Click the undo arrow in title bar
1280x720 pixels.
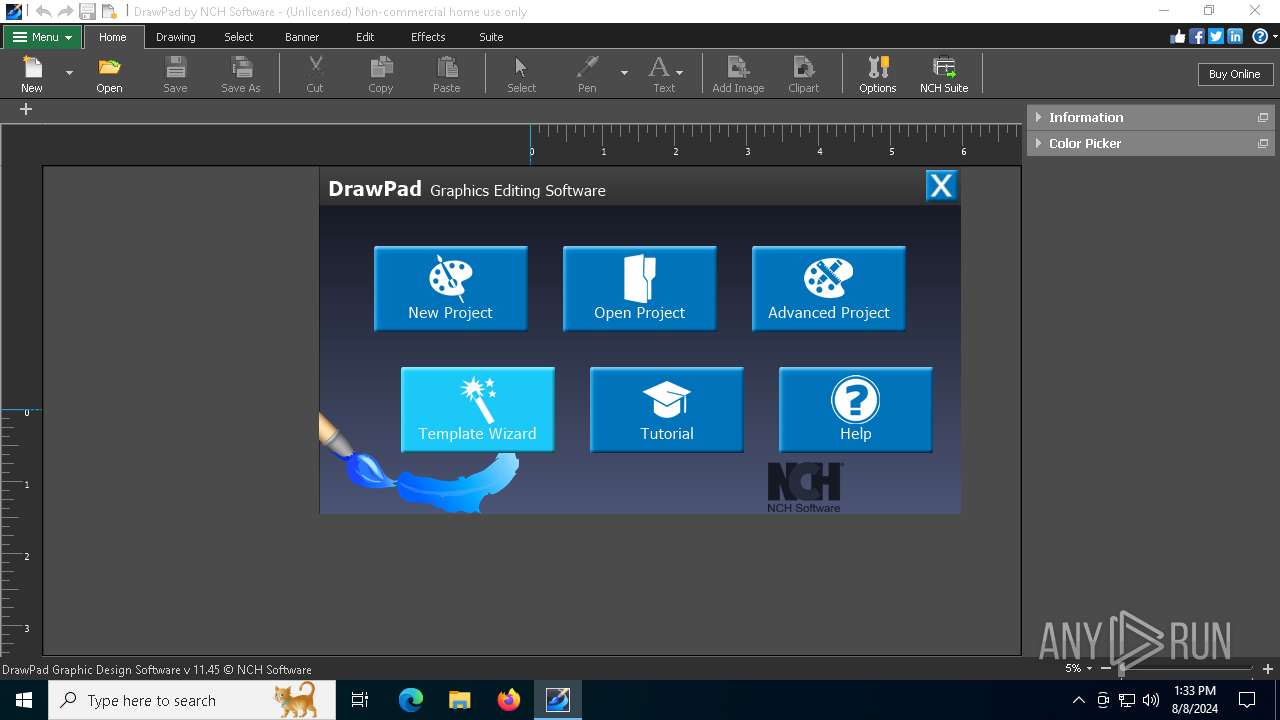(43, 11)
